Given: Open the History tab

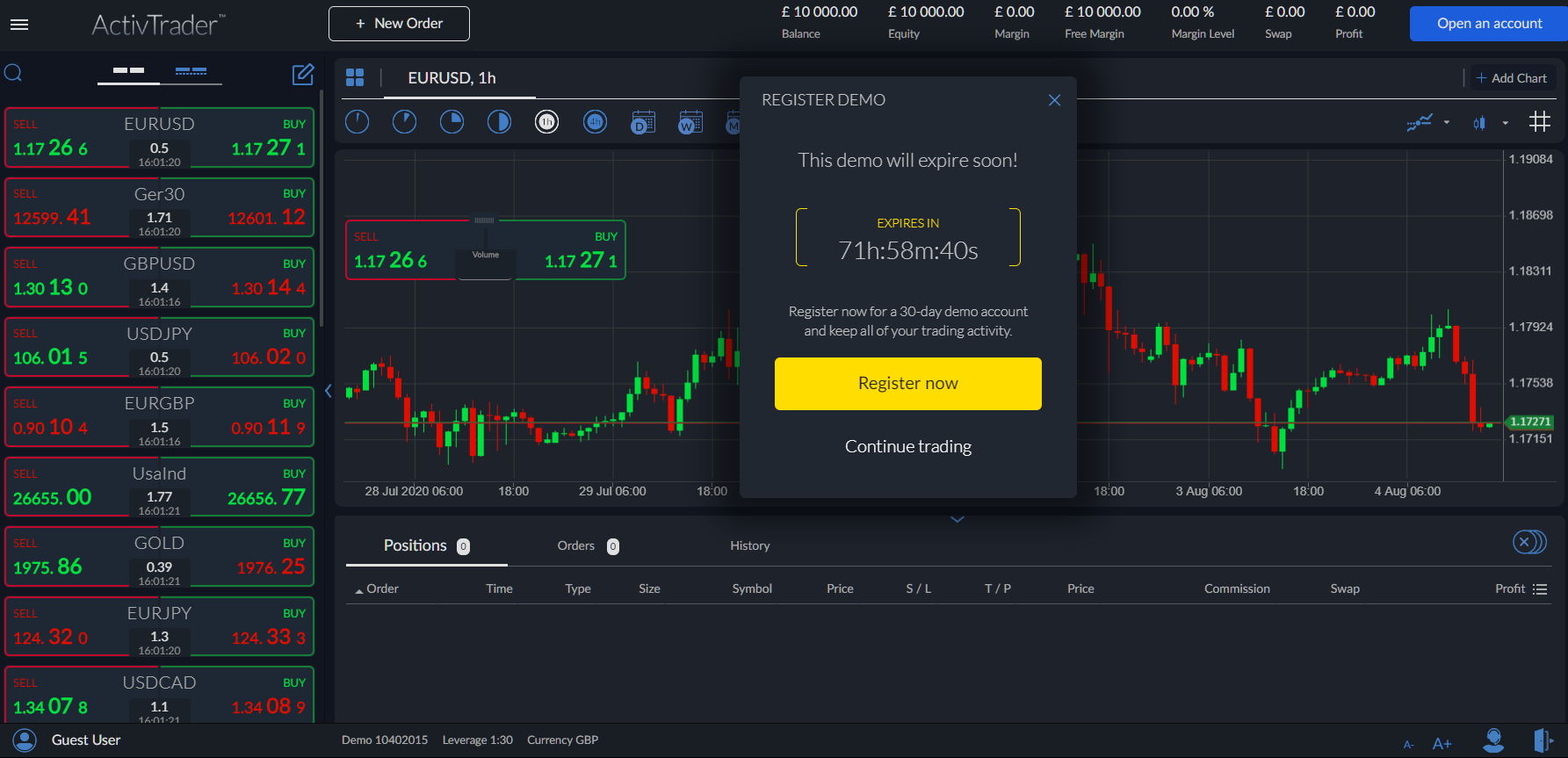Looking at the screenshot, I should (750, 545).
